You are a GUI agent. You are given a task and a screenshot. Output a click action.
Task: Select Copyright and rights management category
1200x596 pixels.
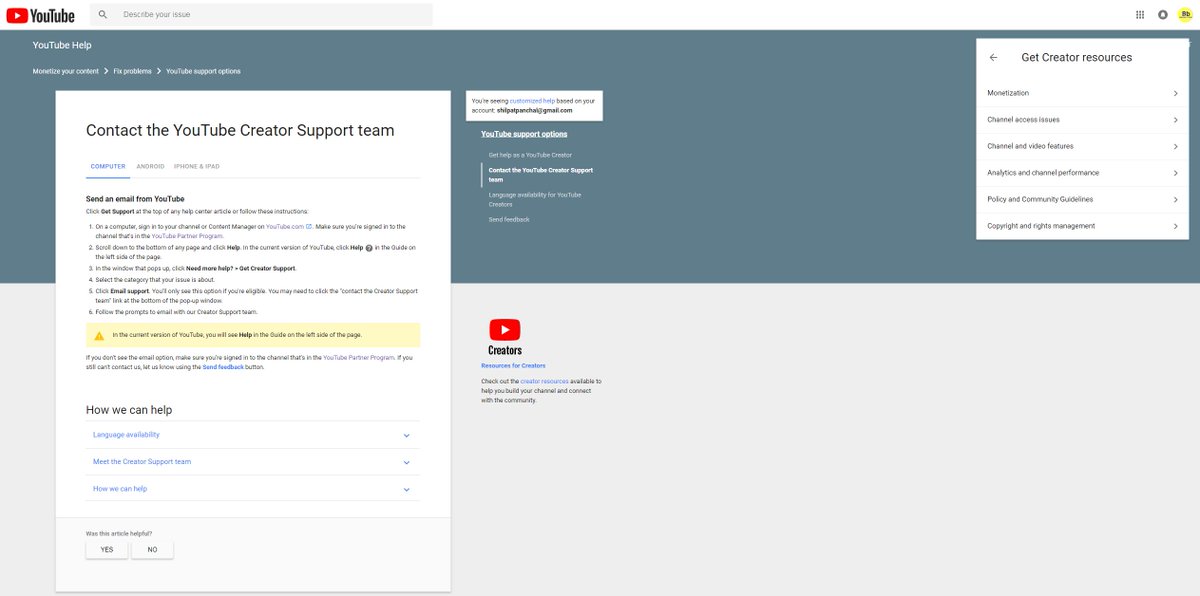1083,226
